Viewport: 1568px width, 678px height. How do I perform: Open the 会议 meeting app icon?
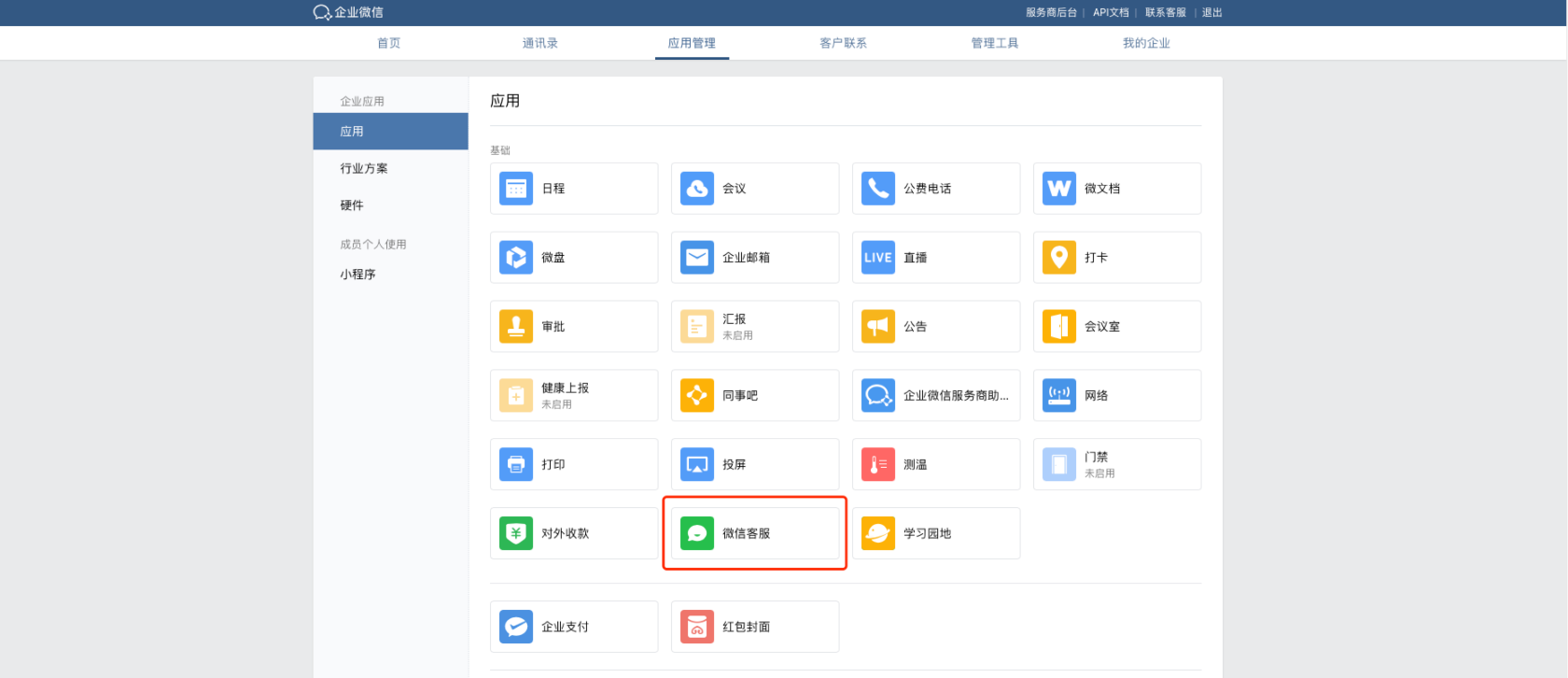pyautogui.click(x=697, y=189)
